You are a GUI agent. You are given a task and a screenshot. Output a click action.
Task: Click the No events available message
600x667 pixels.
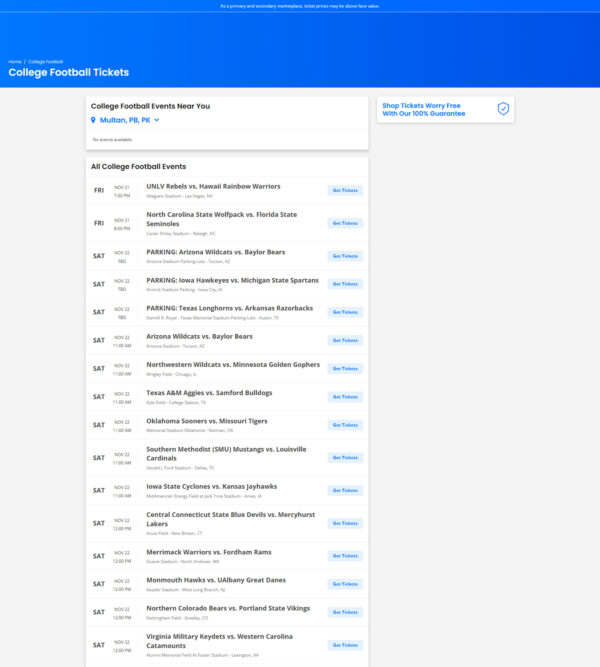click(112, 140)
